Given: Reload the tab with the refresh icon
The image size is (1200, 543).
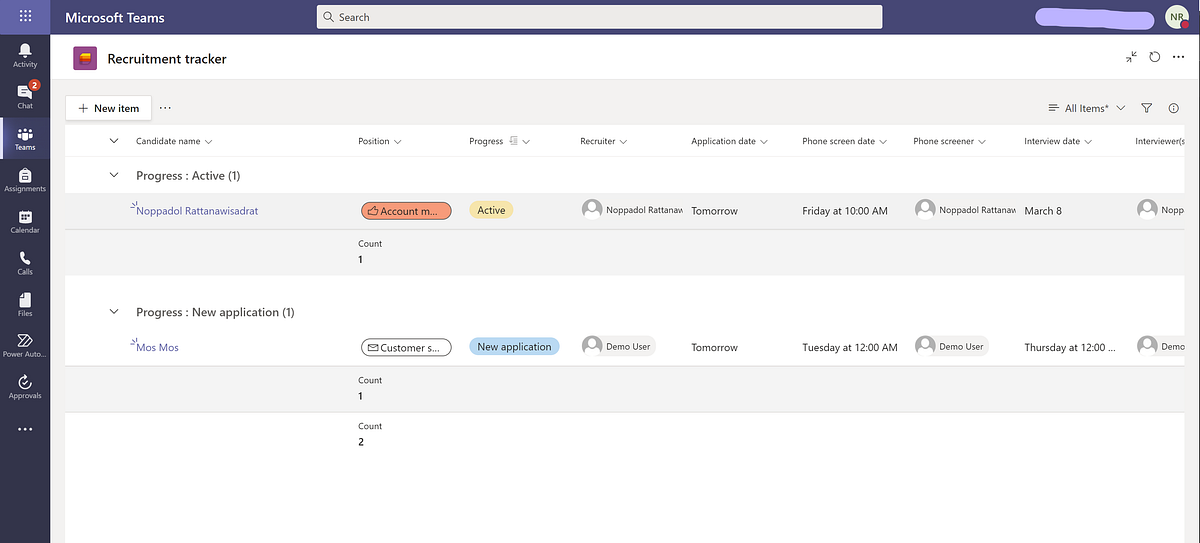Looking at the screenshot, I should click(1155, 57).
